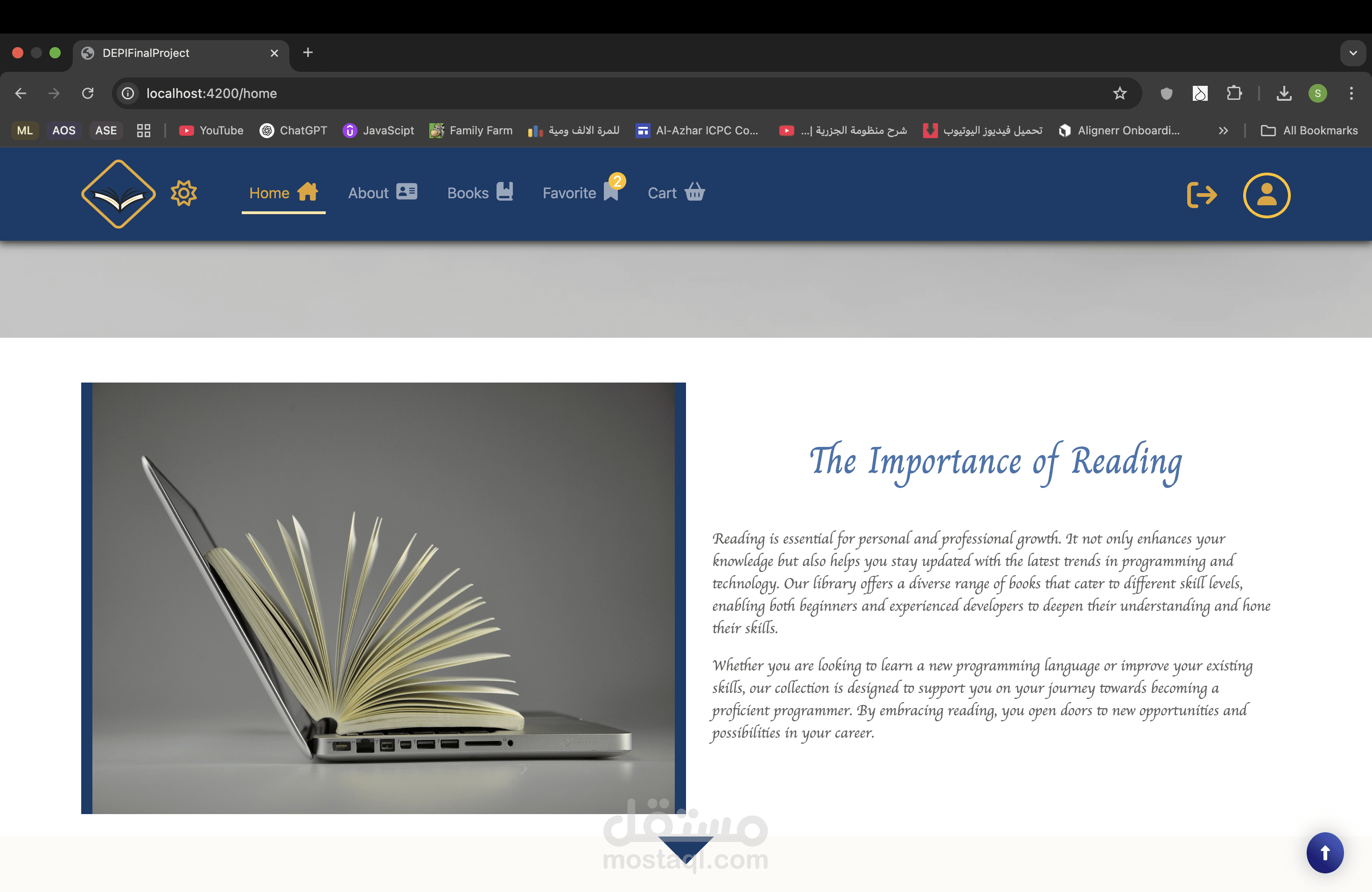The width and height of the screenshot is (1372, 892).
Task: Click the white square extension icon with the curved dark glyph
Action: point(1200,93)
